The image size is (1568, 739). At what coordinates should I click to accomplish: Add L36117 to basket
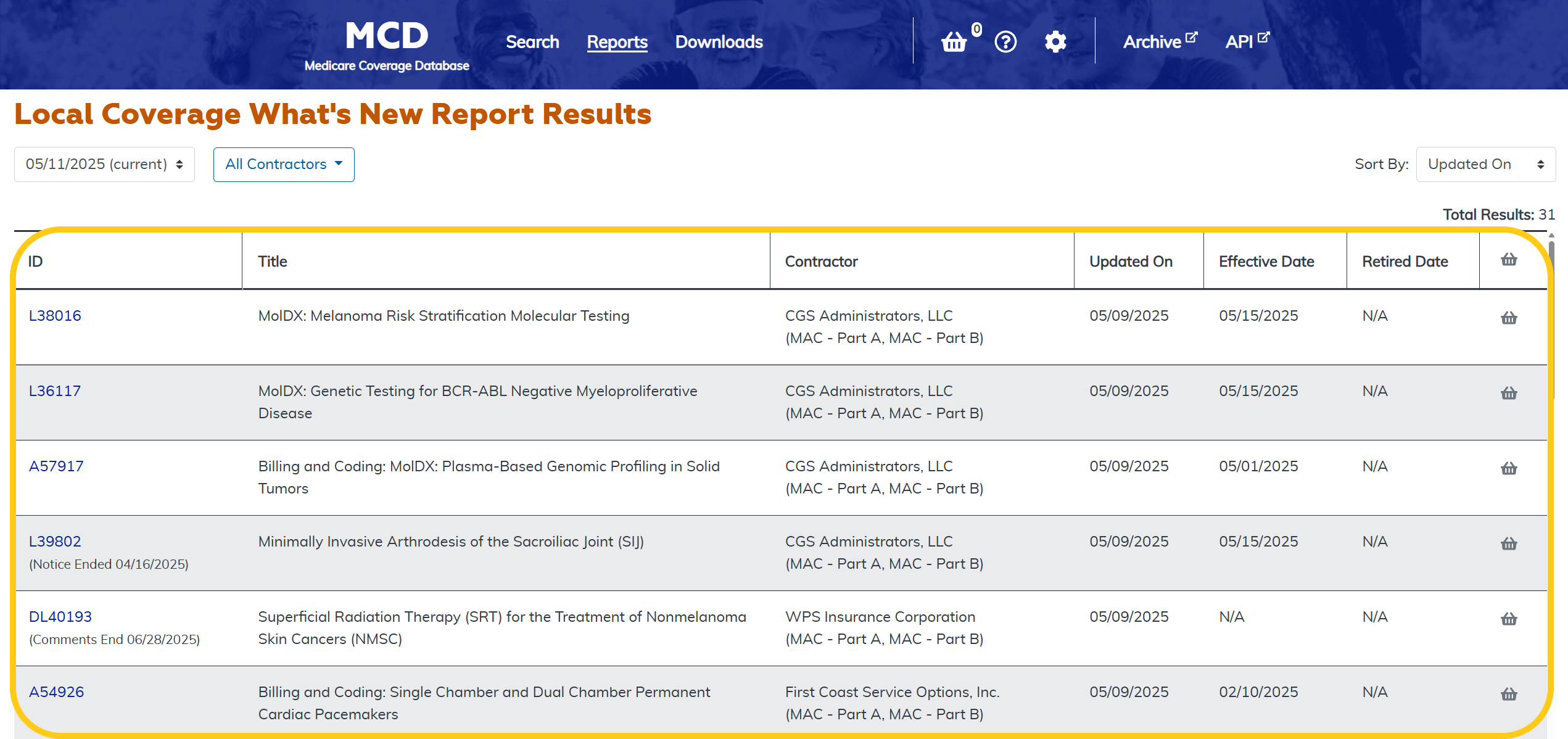pyautogui.click(x=1509, y=393)
